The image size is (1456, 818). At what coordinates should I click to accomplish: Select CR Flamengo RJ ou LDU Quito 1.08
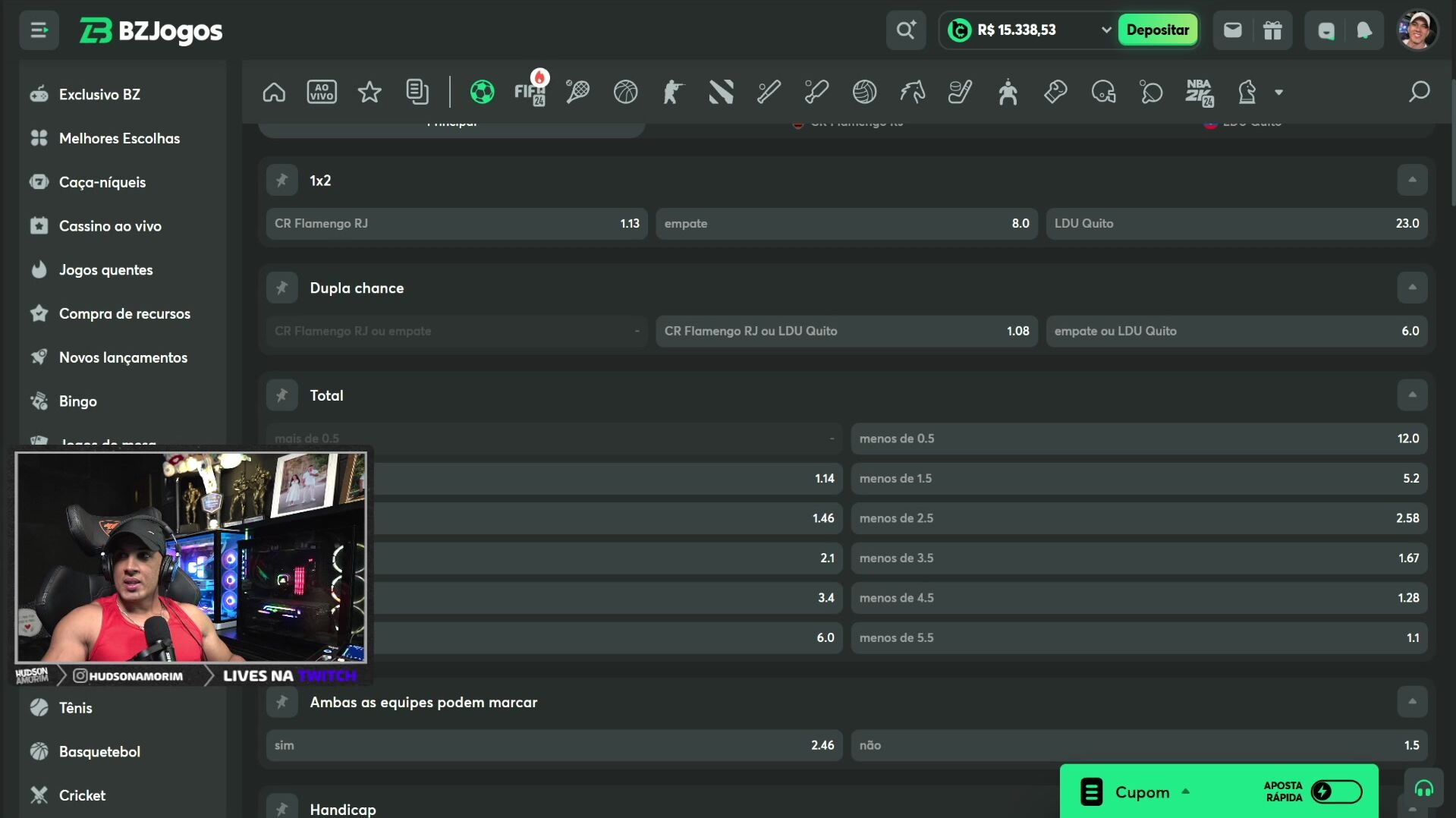[847, 332]
